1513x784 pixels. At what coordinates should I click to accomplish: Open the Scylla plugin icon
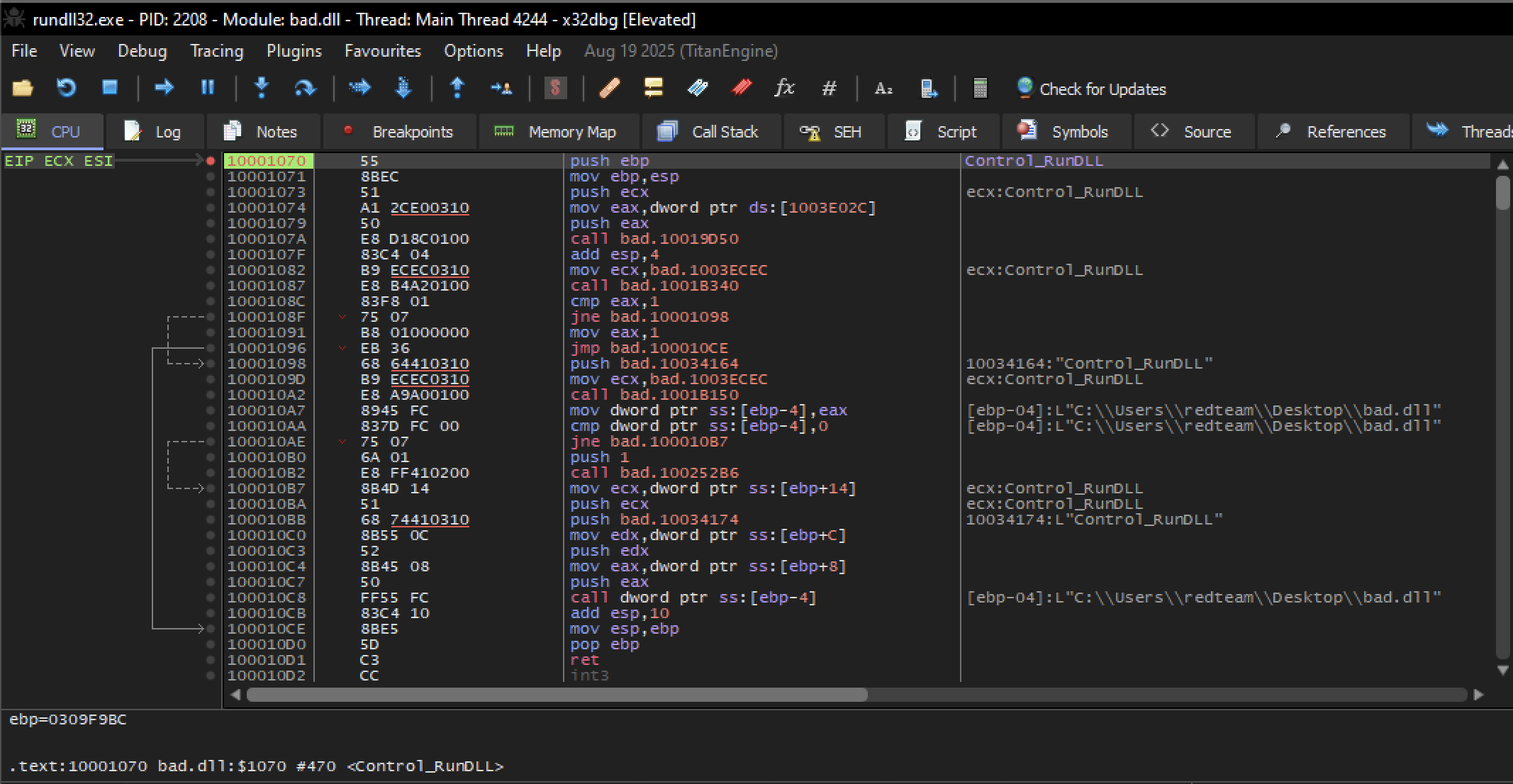coord(555,88)
